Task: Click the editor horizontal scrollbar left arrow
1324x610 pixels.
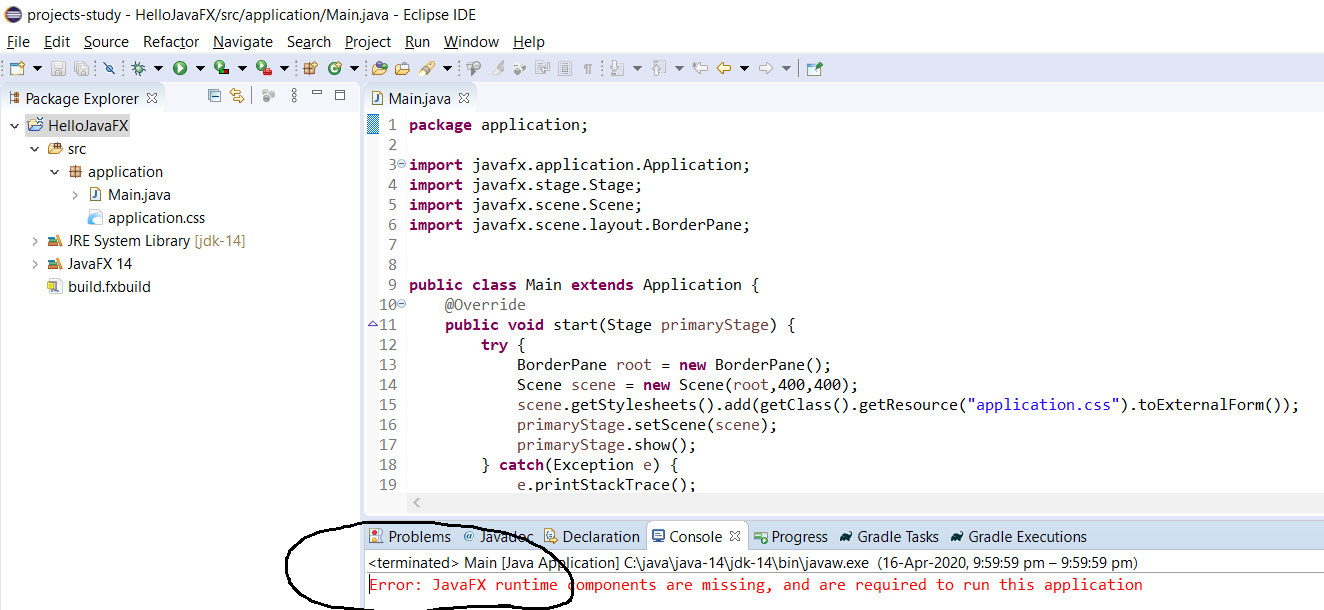Action: (x=417, y=502)
